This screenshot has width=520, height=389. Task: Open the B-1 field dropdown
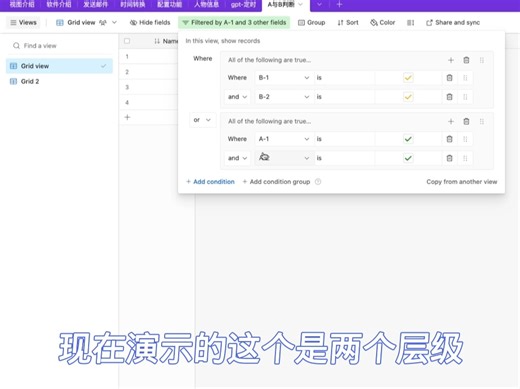coord(284,78)
